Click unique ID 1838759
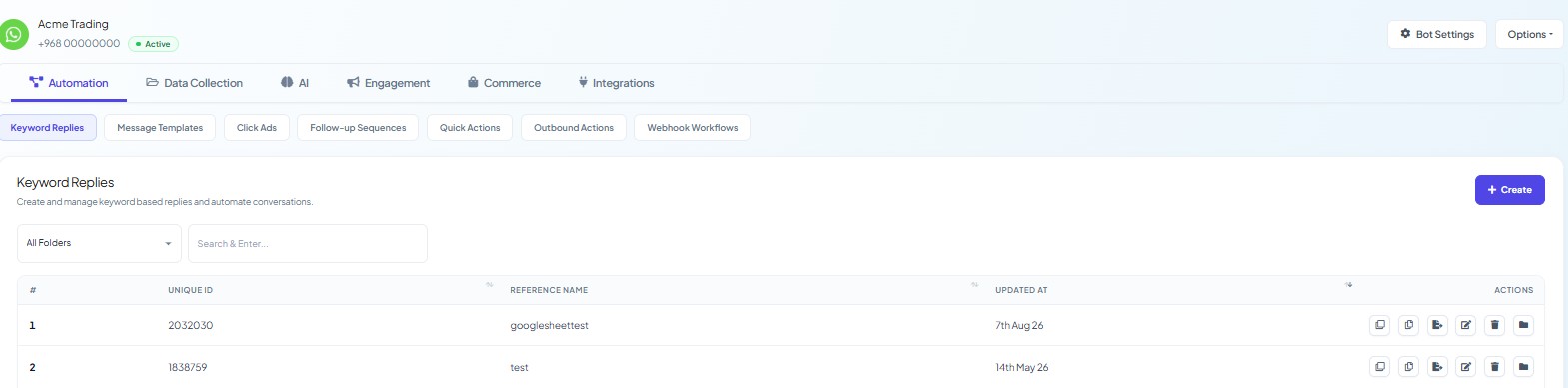The width and height of the screenshot is (1568, 388). 188,368
